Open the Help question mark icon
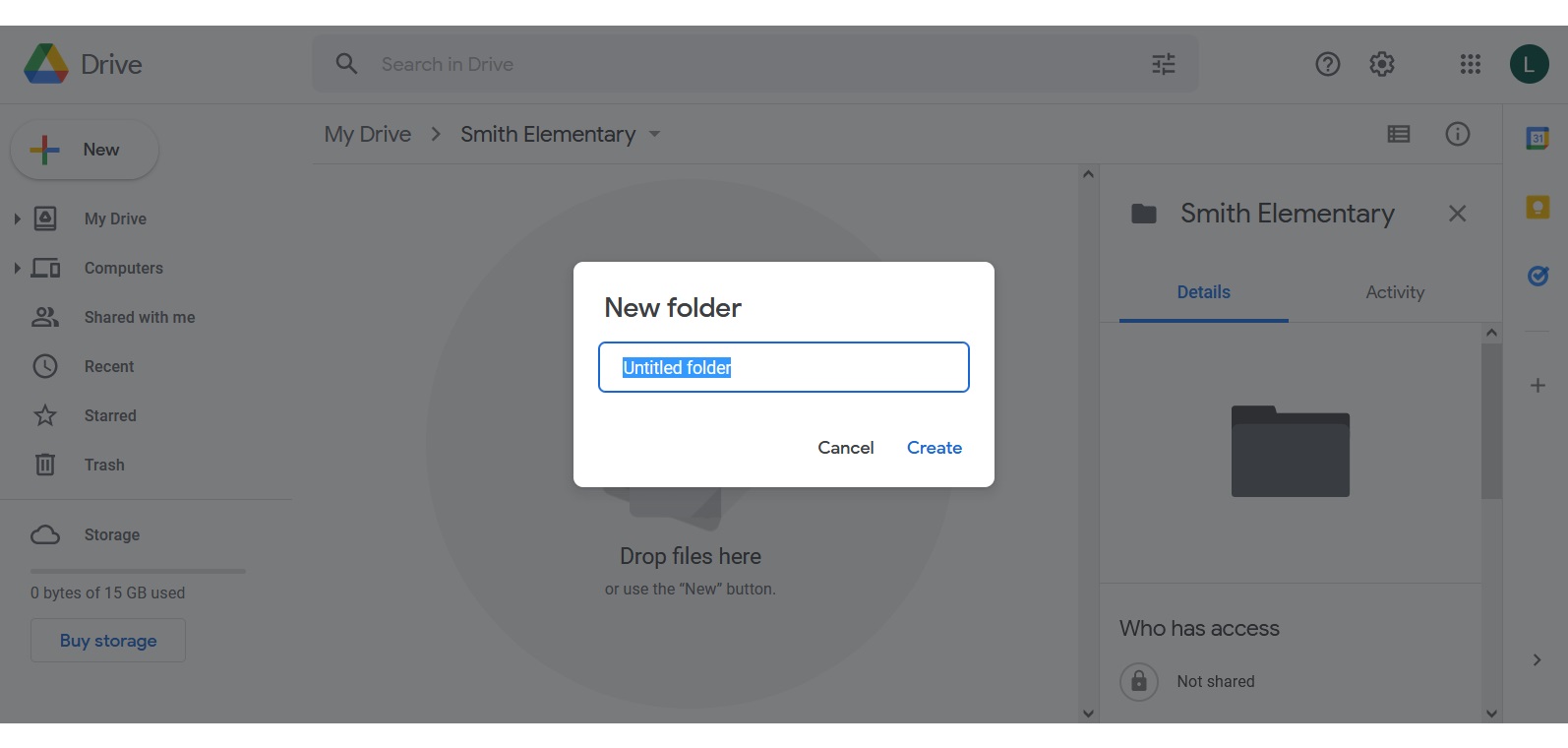 coord(1328,64)
